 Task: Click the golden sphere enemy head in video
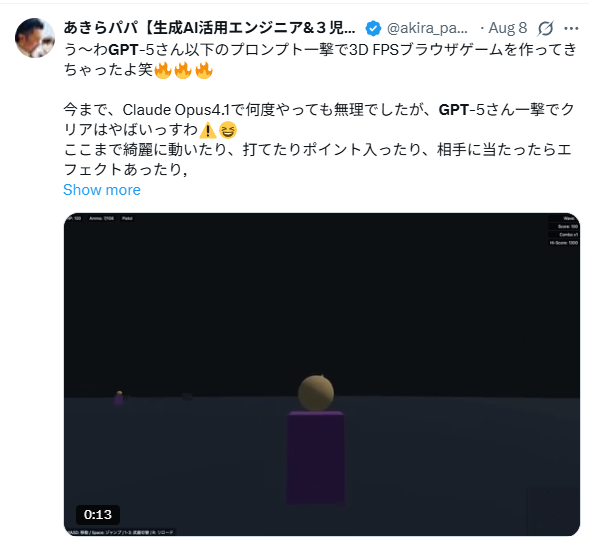click(316, 393)
